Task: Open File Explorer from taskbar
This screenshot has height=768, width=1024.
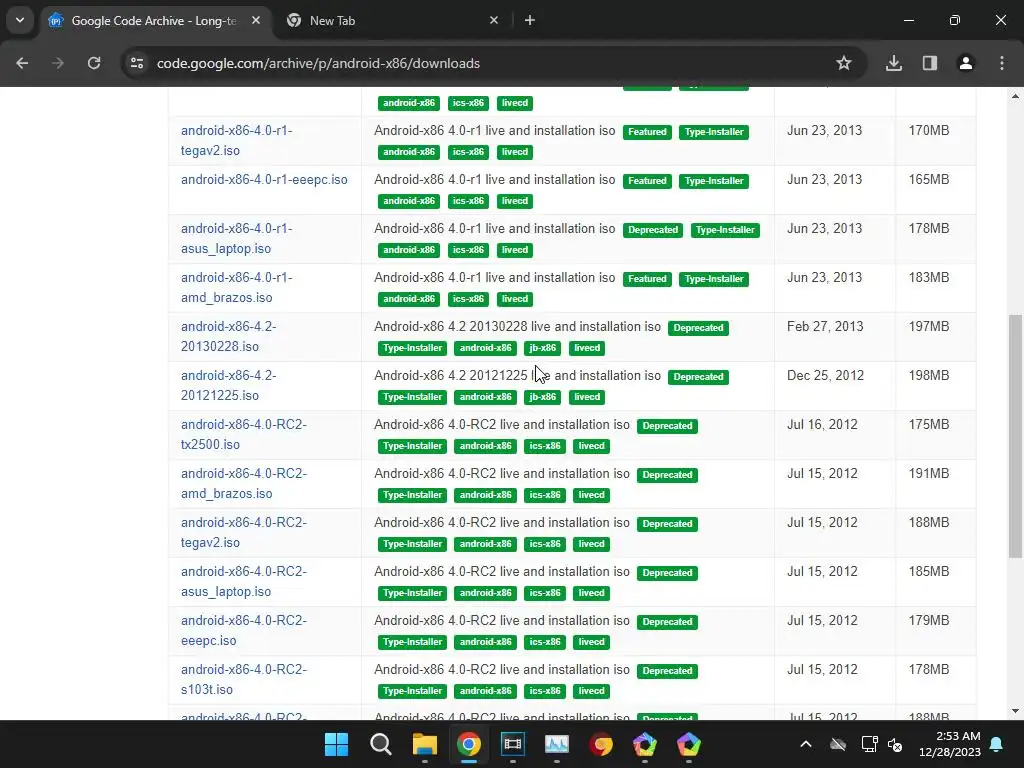Action: [x=424, y=744]
